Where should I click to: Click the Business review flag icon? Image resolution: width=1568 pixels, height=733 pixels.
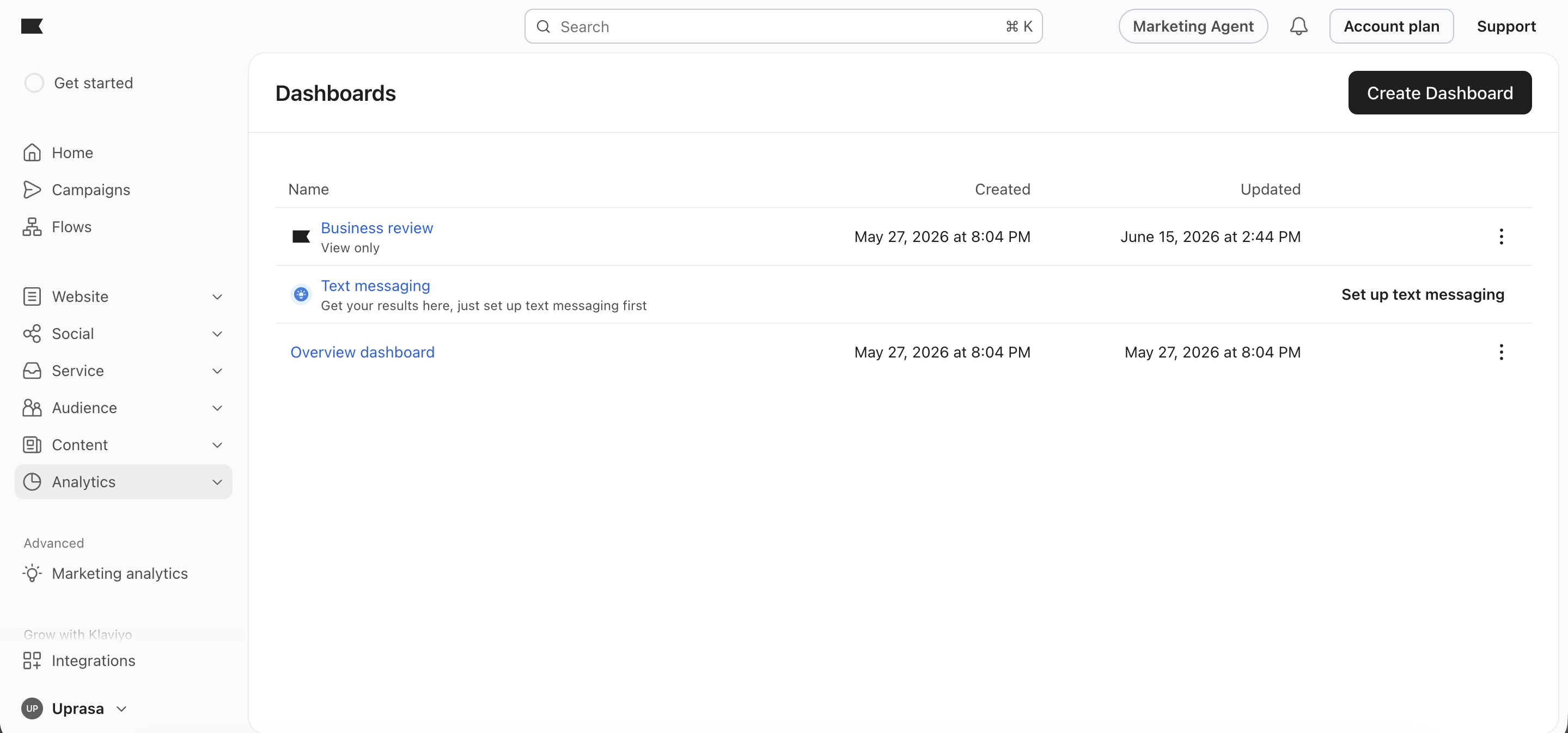[x=301, y=237]
